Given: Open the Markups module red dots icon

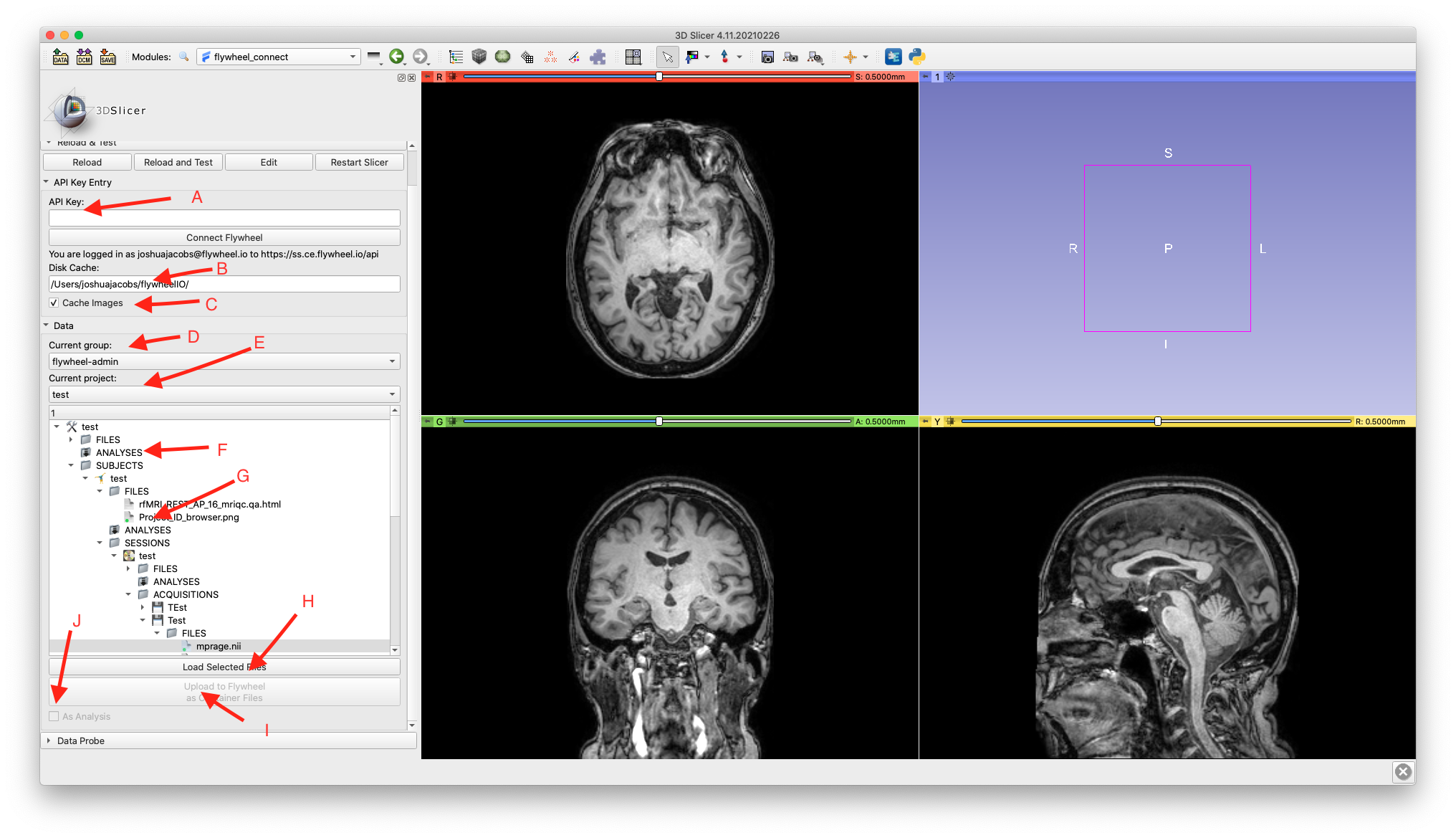Looking at the screenshot, I should point(550,57).
